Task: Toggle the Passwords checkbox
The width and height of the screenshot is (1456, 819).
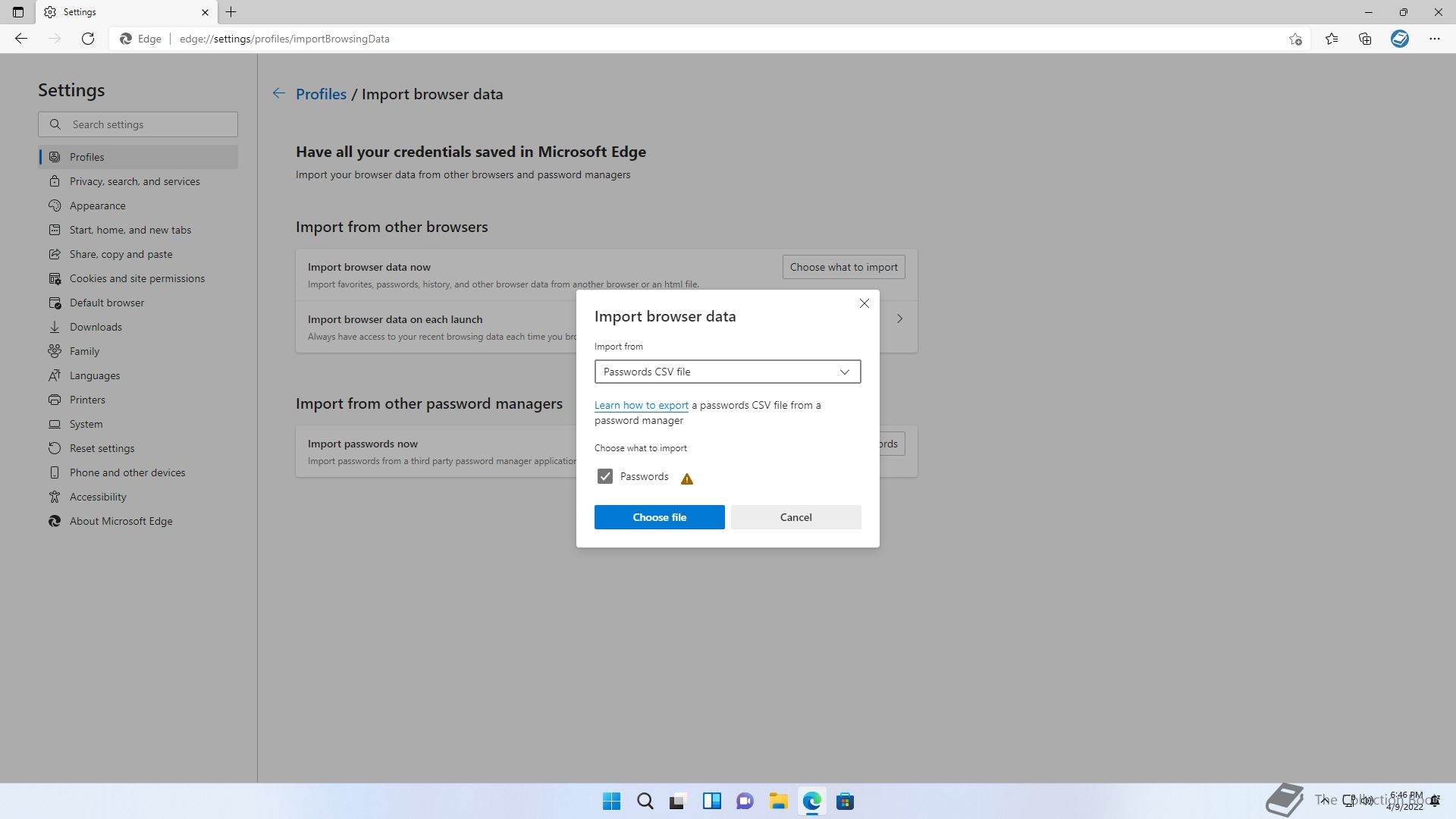Action: (x=605, y=476)
